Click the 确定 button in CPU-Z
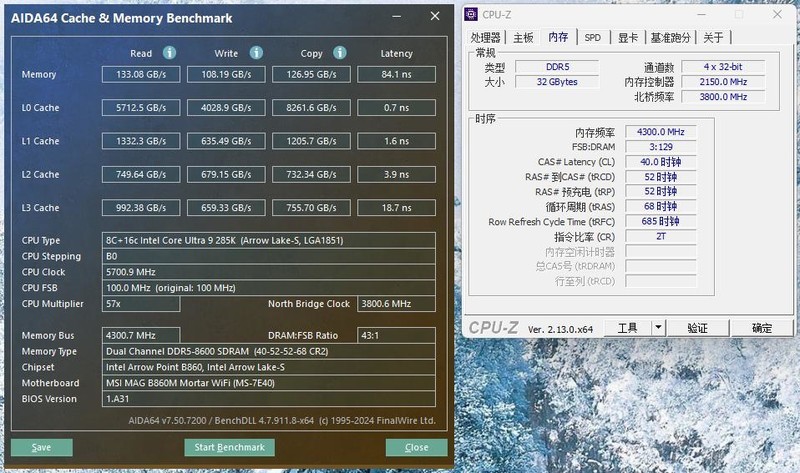 coord(762,328)
